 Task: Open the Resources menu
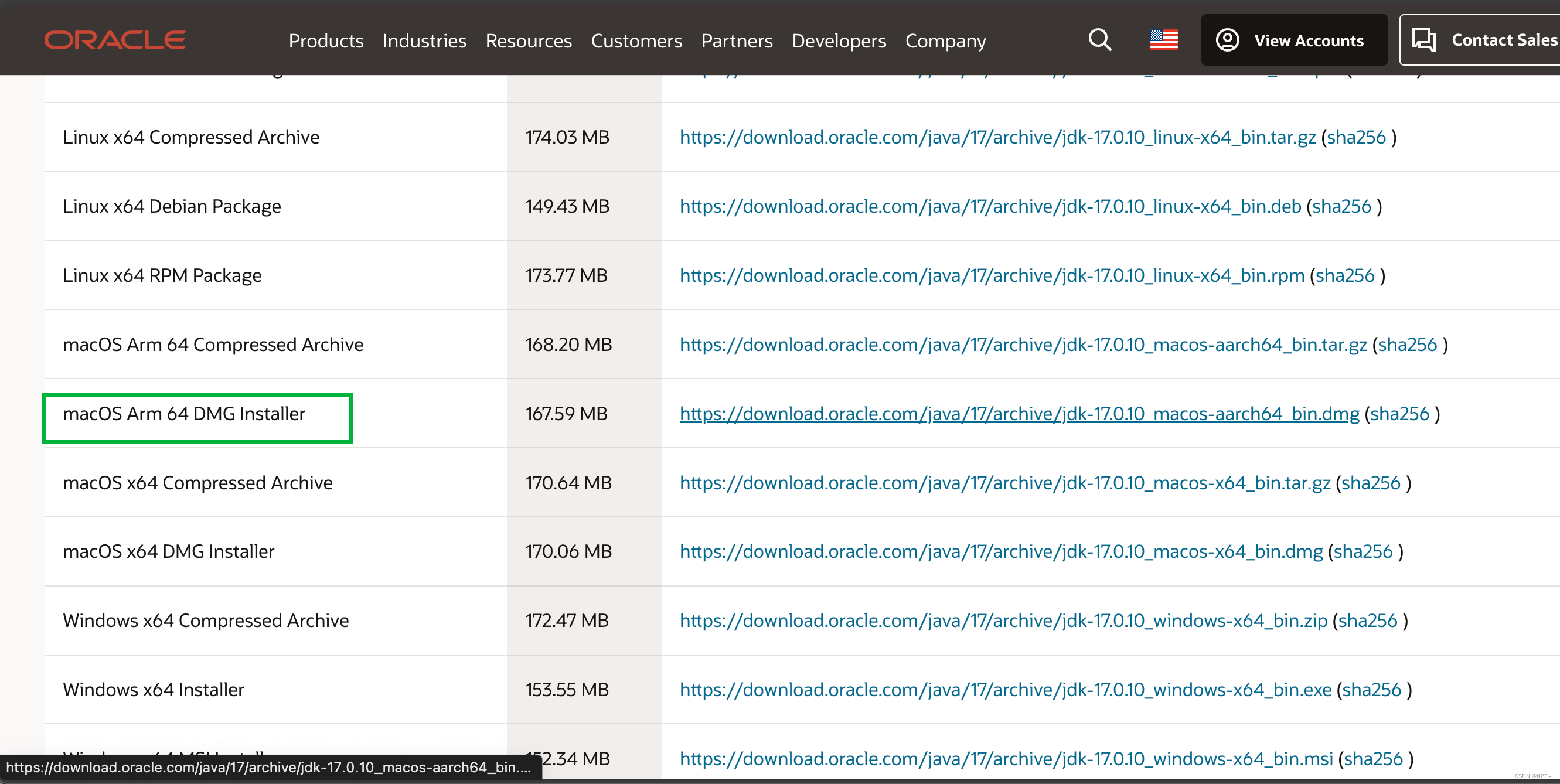(529, 40)
